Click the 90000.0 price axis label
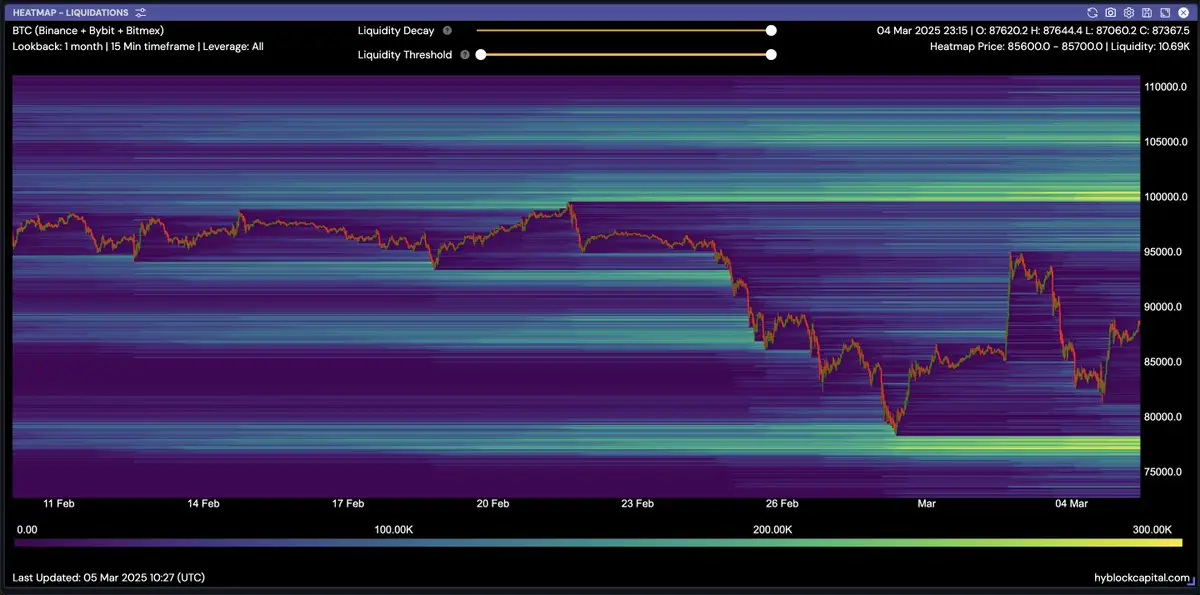The width and height of the screenshot is (1200, 595). point(1163,307)
